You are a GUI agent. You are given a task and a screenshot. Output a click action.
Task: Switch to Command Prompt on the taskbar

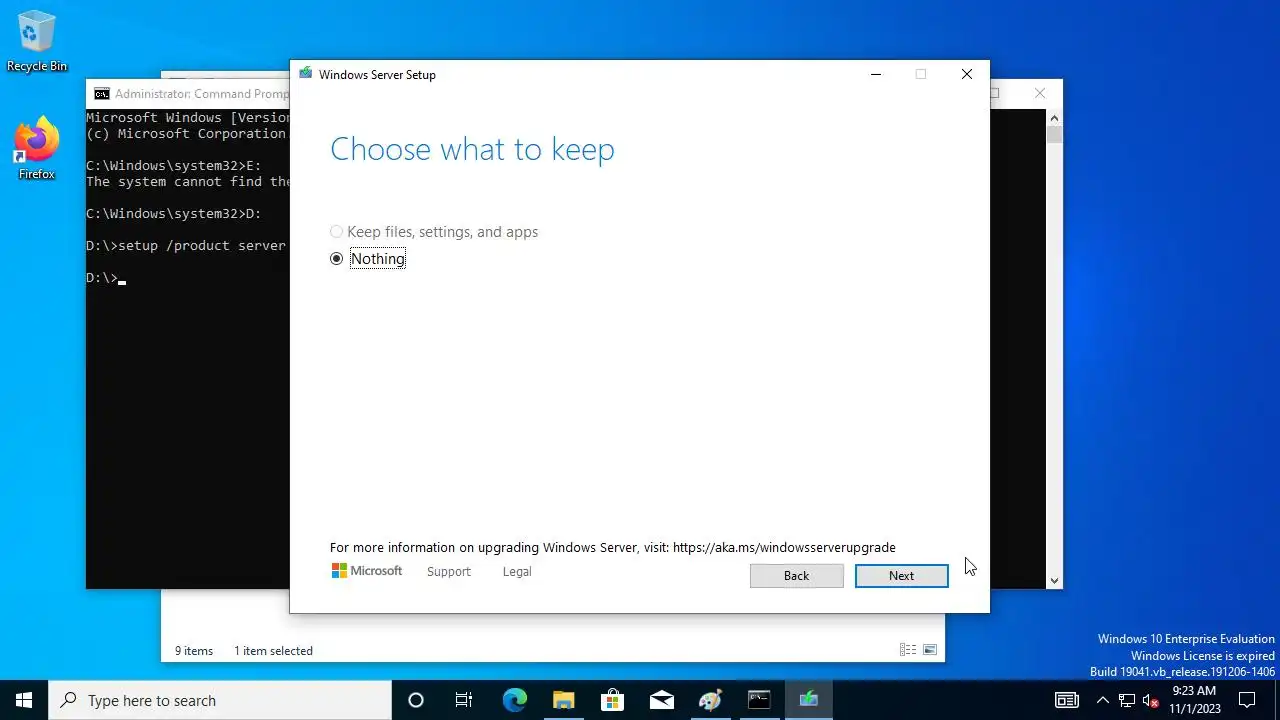pos(759,700)
